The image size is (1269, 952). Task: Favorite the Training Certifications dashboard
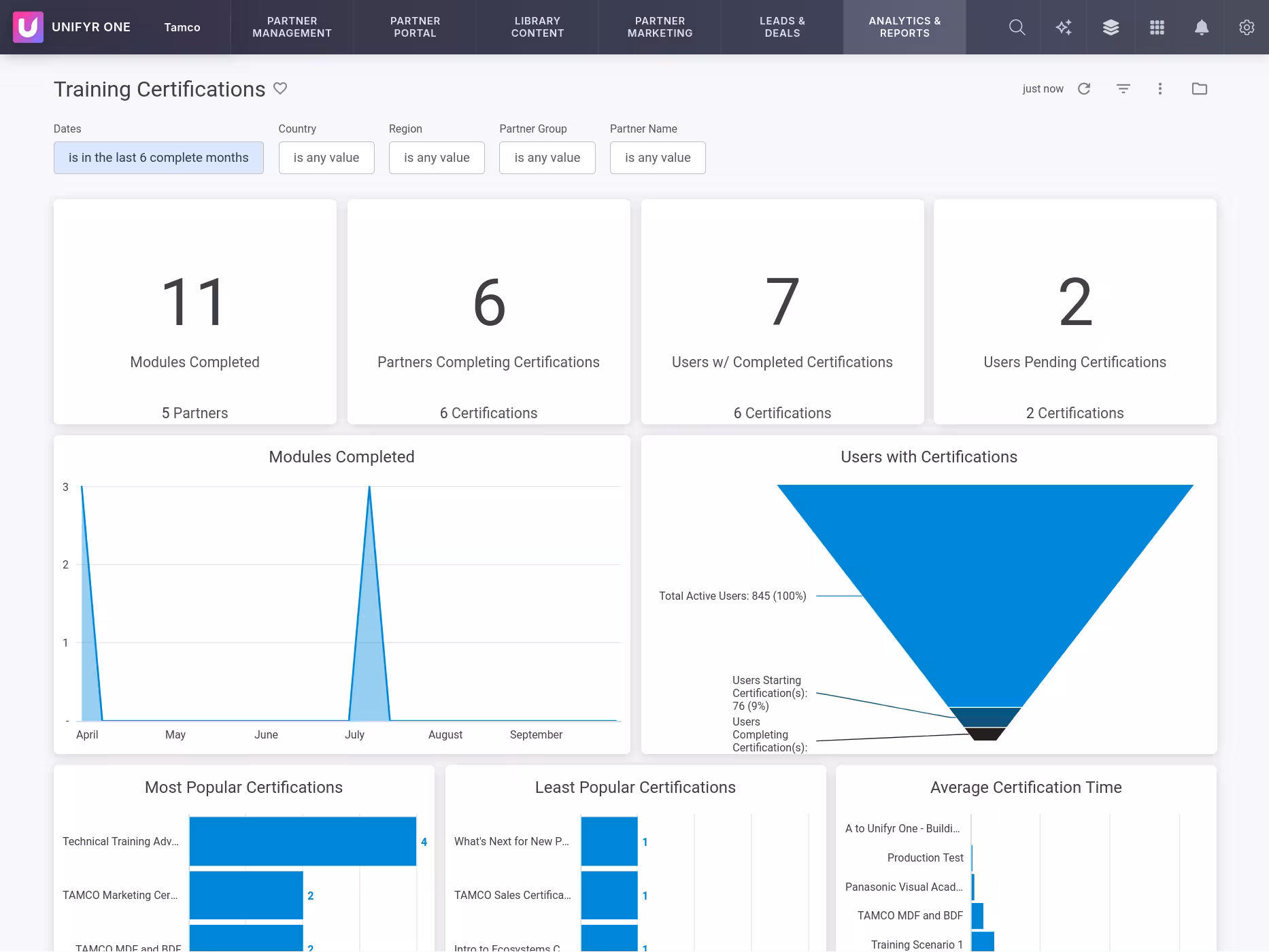tap(280, 88)
